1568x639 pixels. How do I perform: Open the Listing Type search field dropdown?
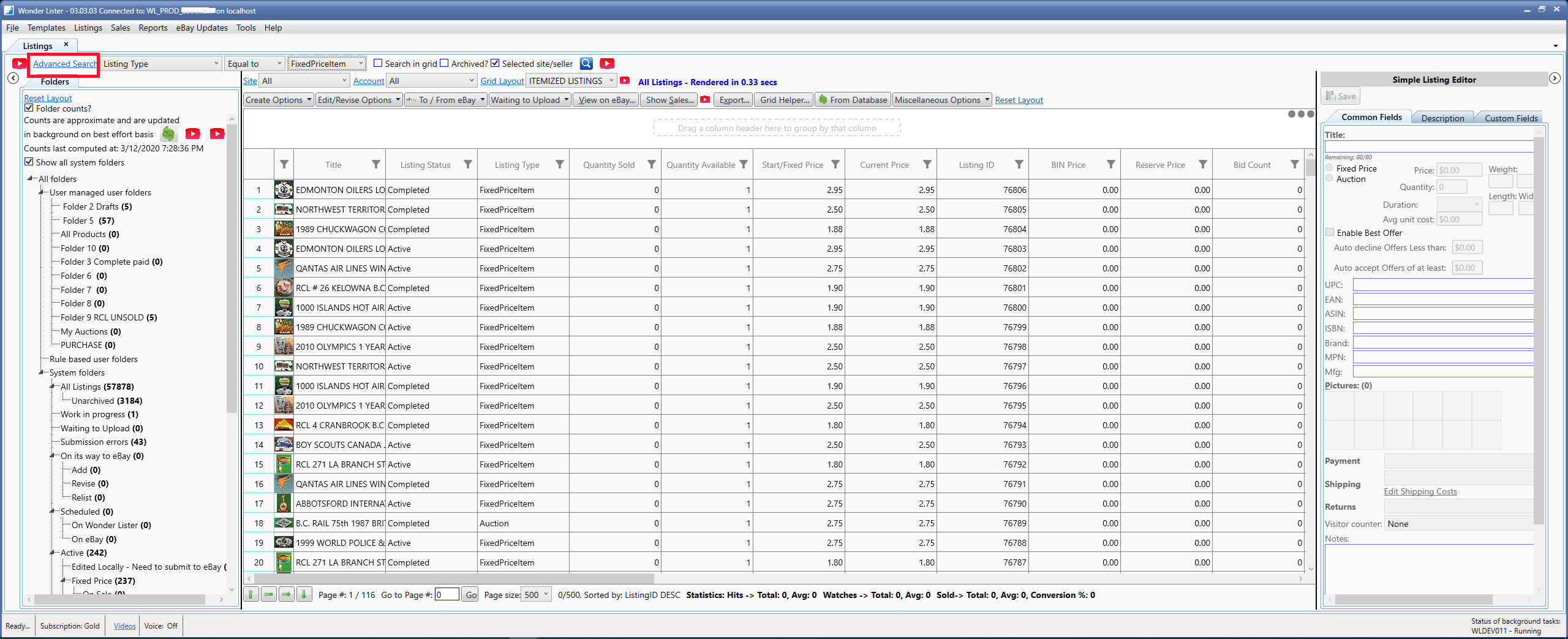(x=161, y=64)
